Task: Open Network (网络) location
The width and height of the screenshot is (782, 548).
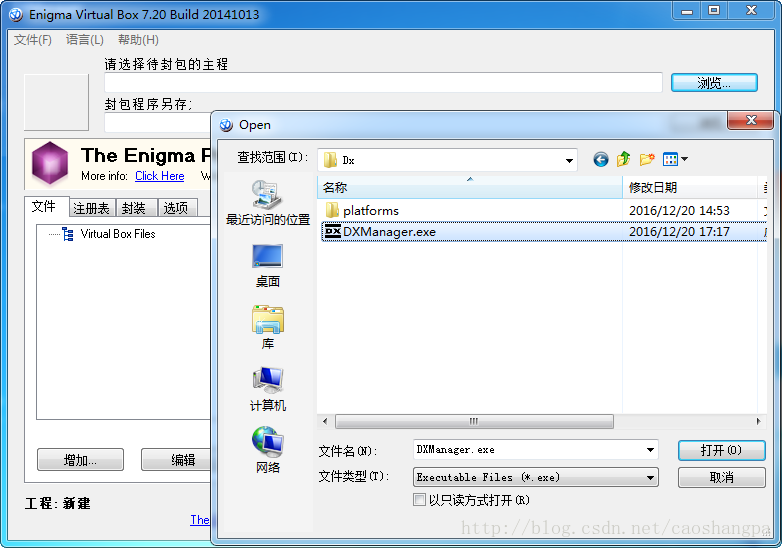Action: coord(268,450)
